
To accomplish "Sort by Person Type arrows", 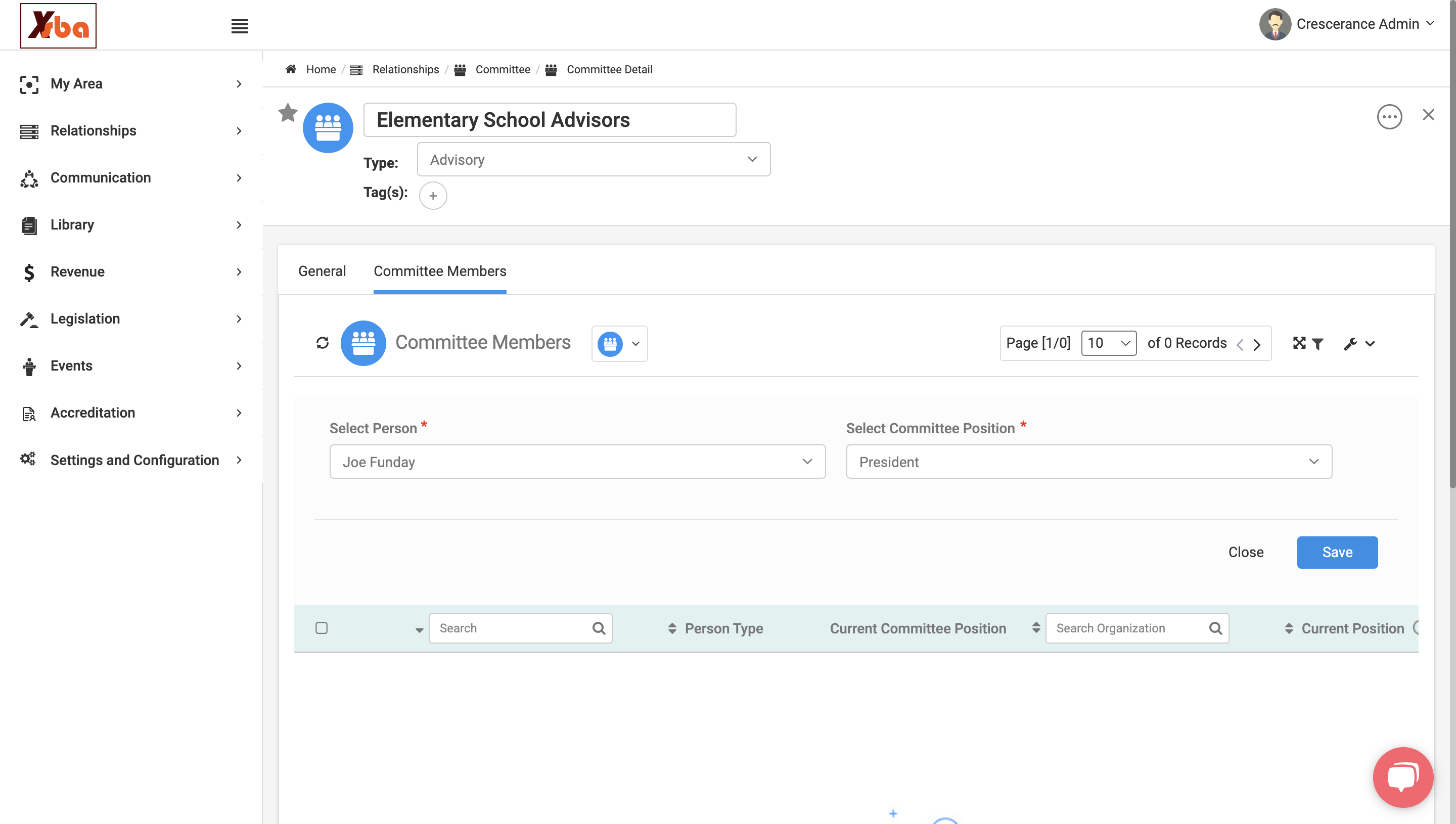I will pos(672,628).
